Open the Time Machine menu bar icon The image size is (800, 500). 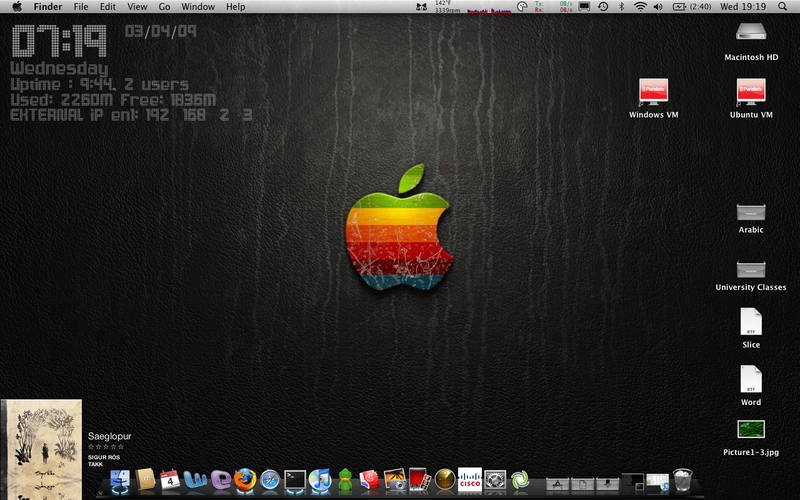click(603, 7)
